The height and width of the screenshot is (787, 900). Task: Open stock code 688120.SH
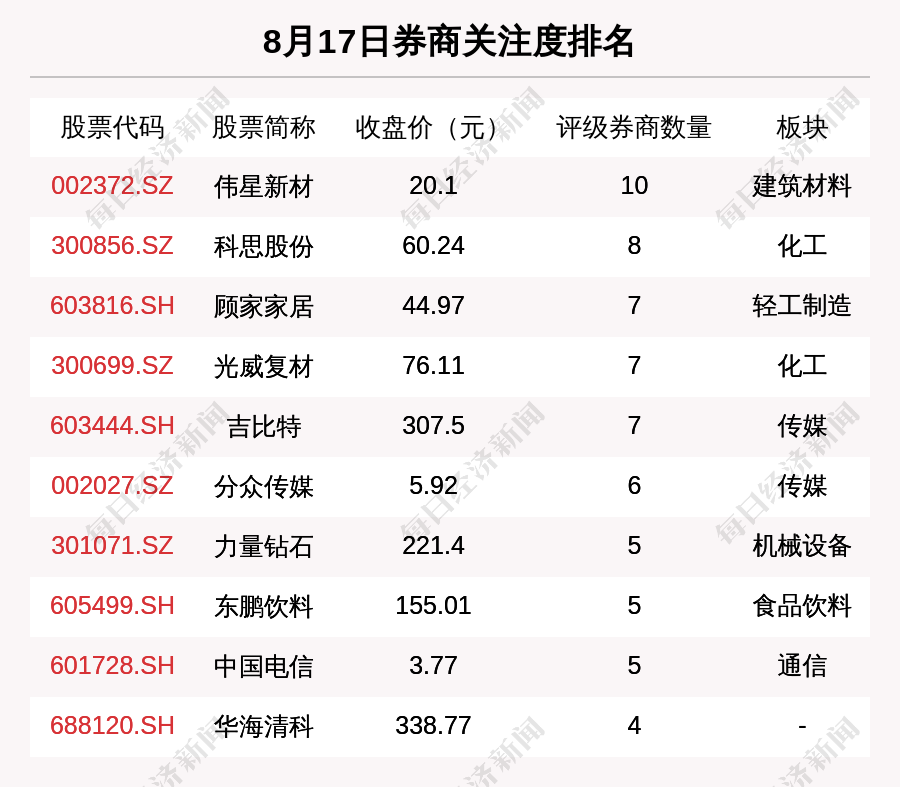112,726
